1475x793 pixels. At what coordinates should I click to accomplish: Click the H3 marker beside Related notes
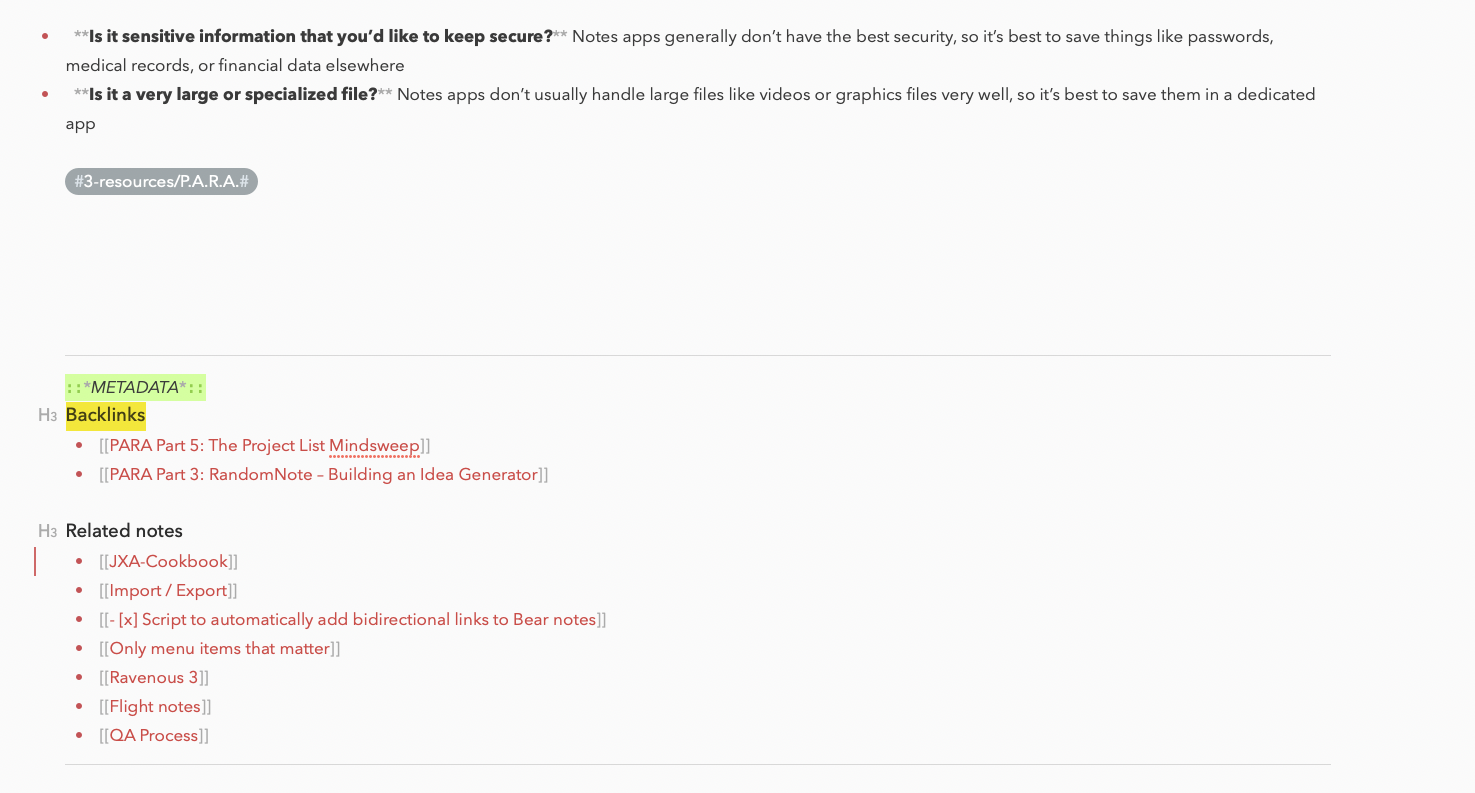47,532
